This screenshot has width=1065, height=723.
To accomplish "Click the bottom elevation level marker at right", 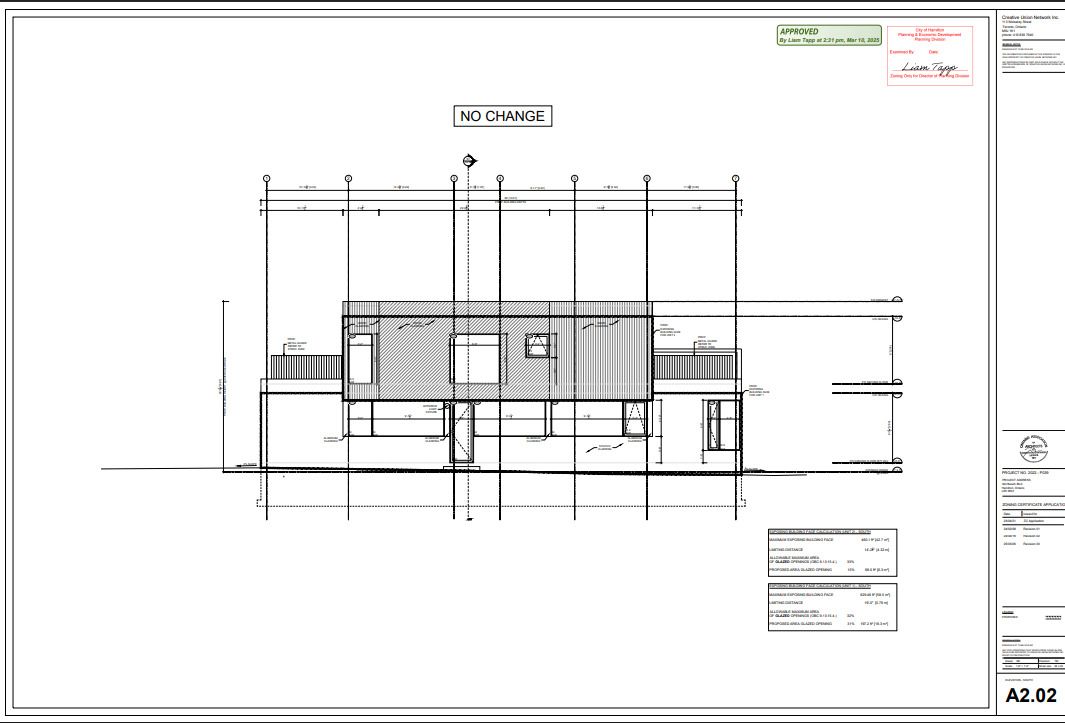I will tap(897, 471).
